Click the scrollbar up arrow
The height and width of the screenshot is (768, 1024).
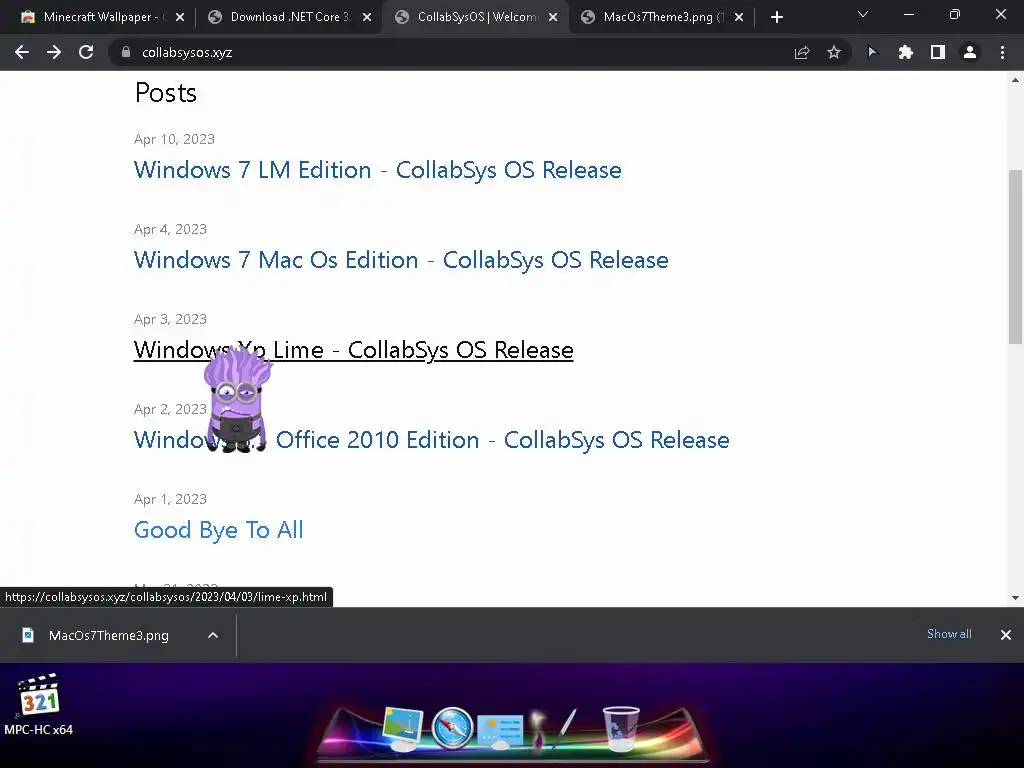[x=1015, y=80]
